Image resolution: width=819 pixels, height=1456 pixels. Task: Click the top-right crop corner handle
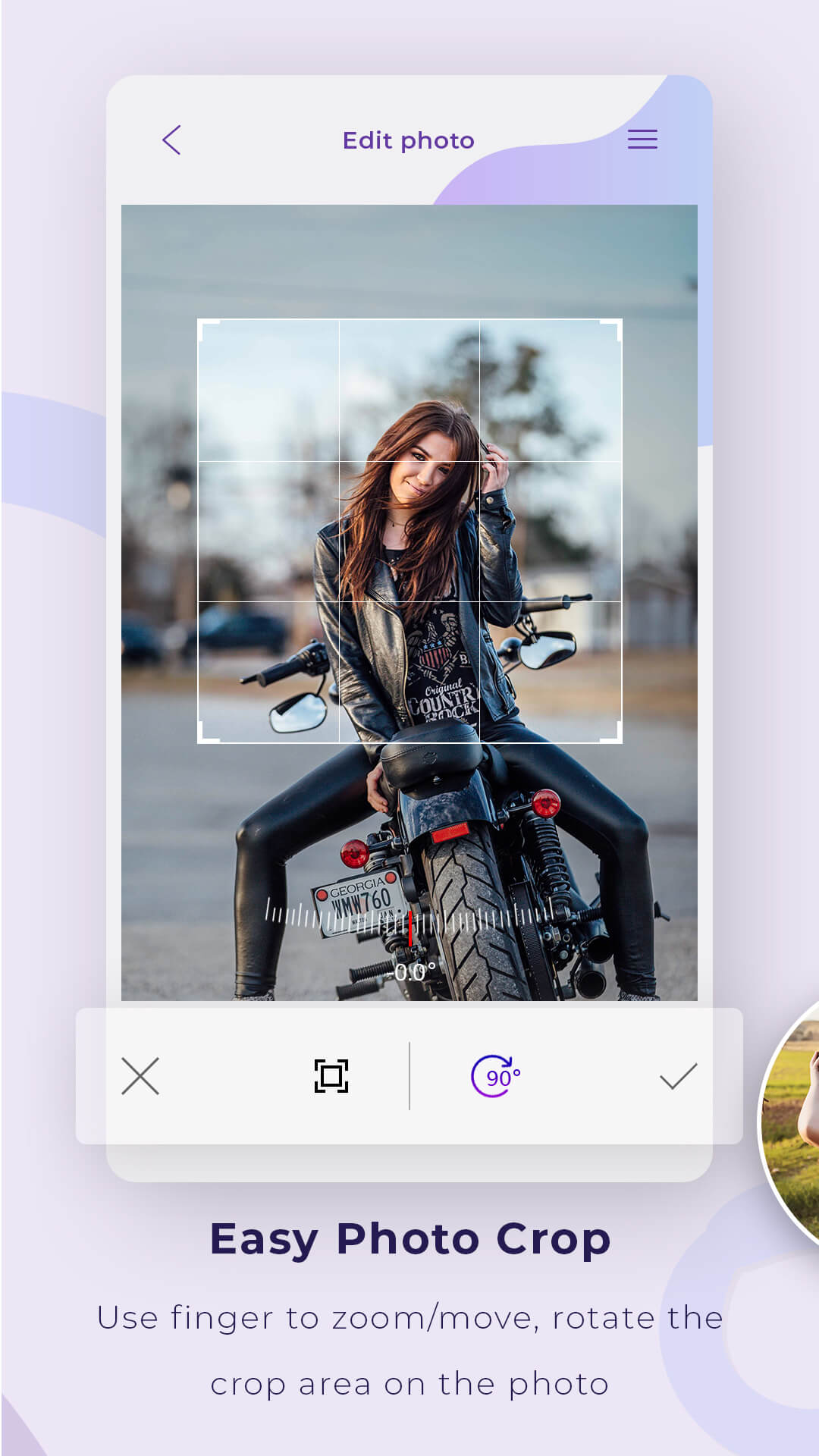[612, 328]
